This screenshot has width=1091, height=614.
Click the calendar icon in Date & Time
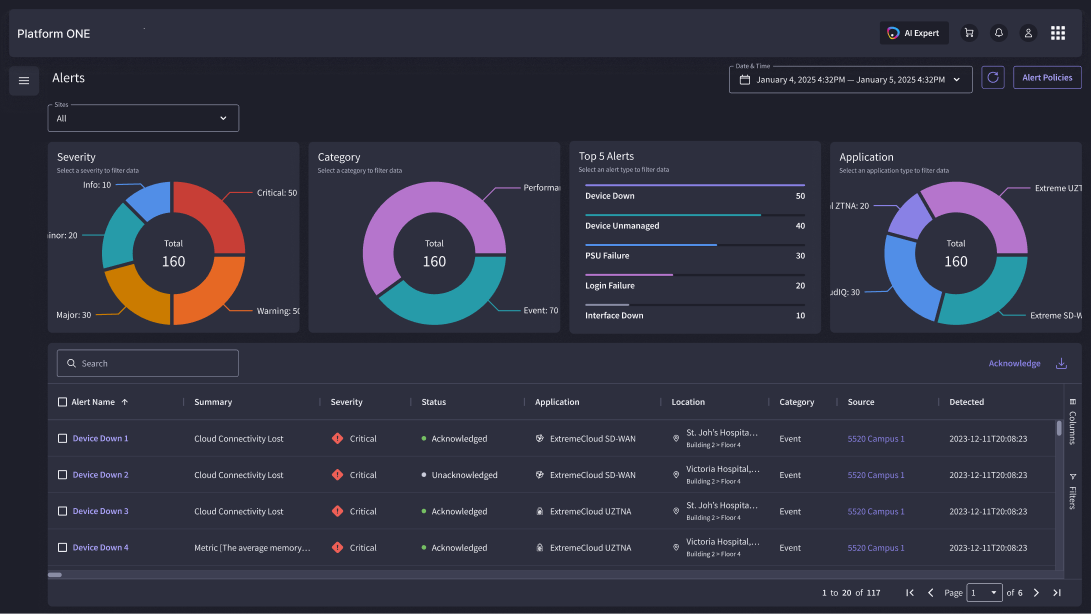pos(744,79)
